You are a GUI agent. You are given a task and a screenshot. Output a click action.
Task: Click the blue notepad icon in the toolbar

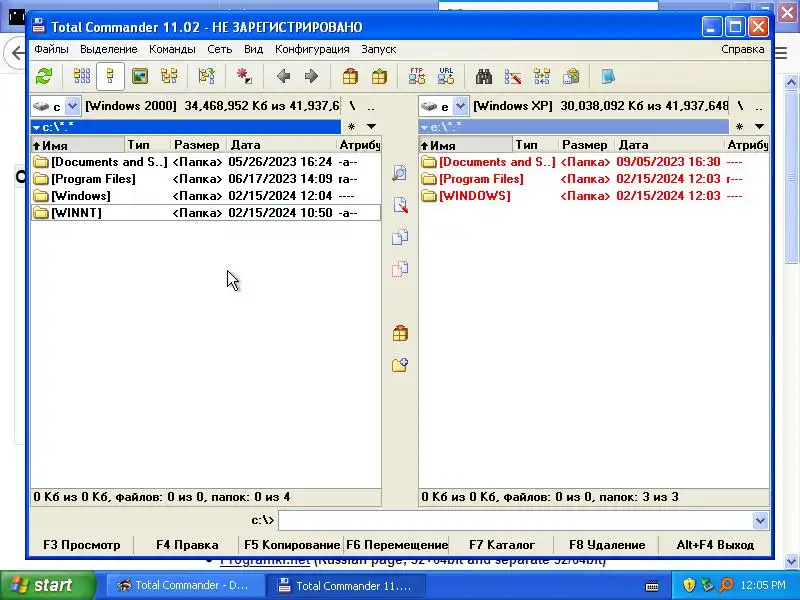tap(608, 77)
